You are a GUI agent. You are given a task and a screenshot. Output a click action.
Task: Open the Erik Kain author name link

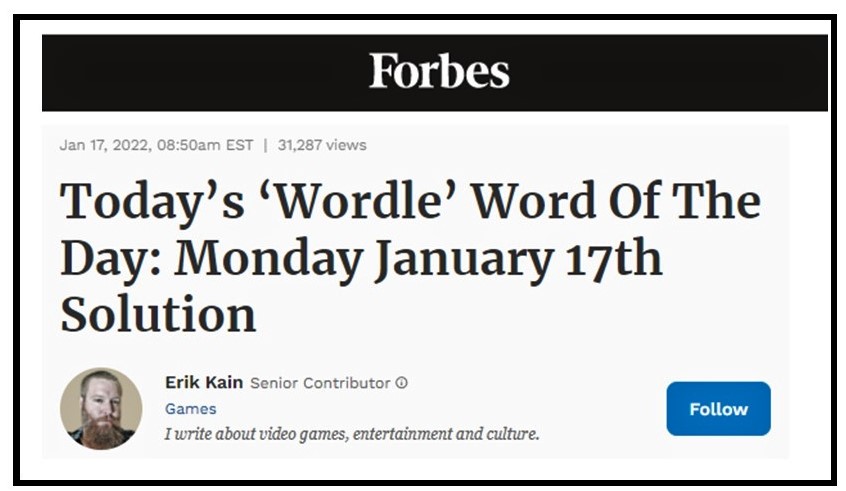pos(203,382)
